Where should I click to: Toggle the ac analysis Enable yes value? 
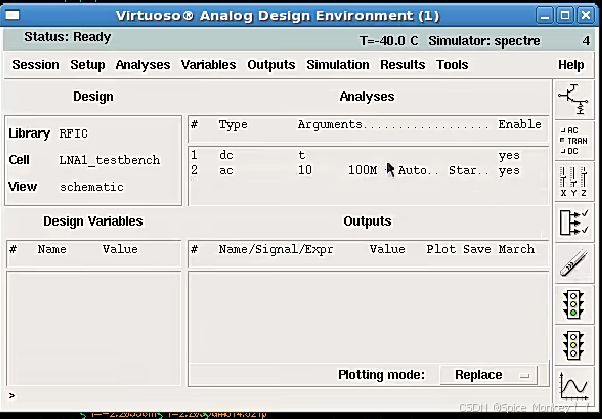(509, 171)
